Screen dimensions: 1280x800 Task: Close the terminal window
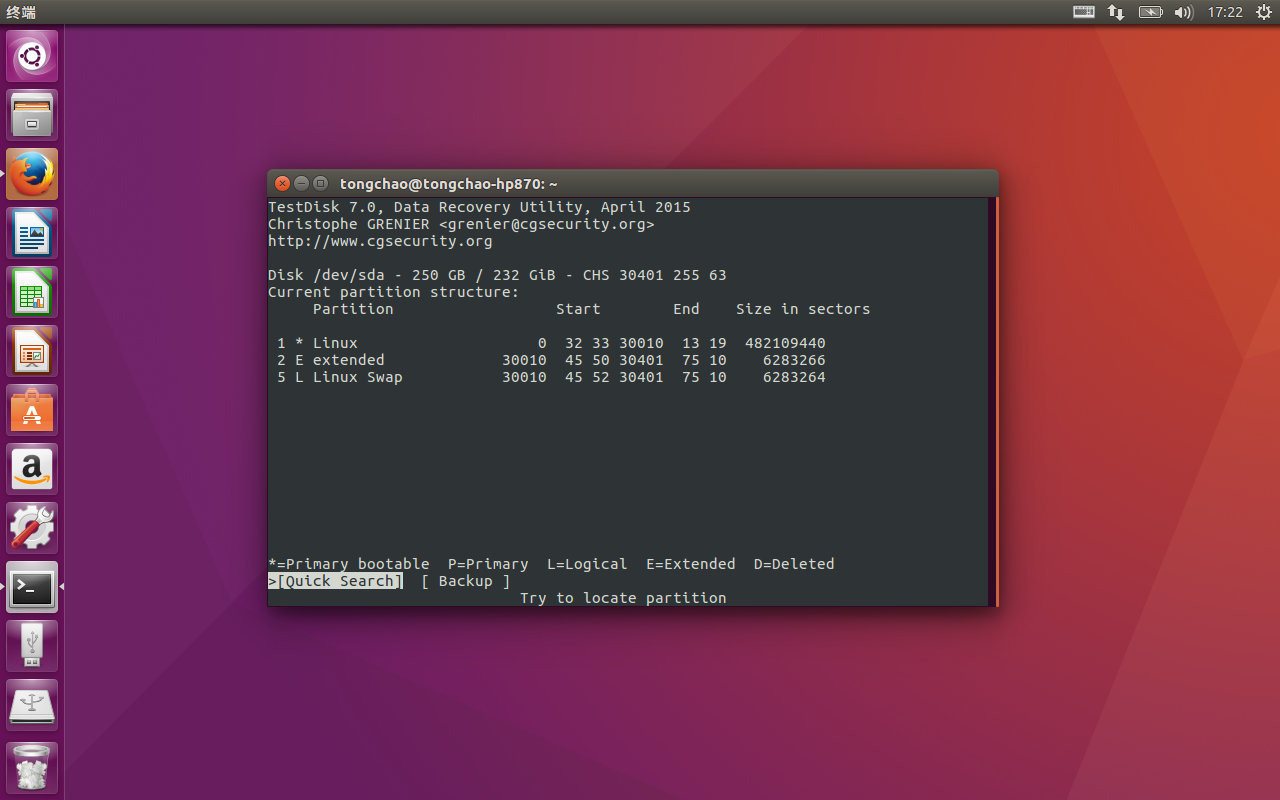[283, 183]
